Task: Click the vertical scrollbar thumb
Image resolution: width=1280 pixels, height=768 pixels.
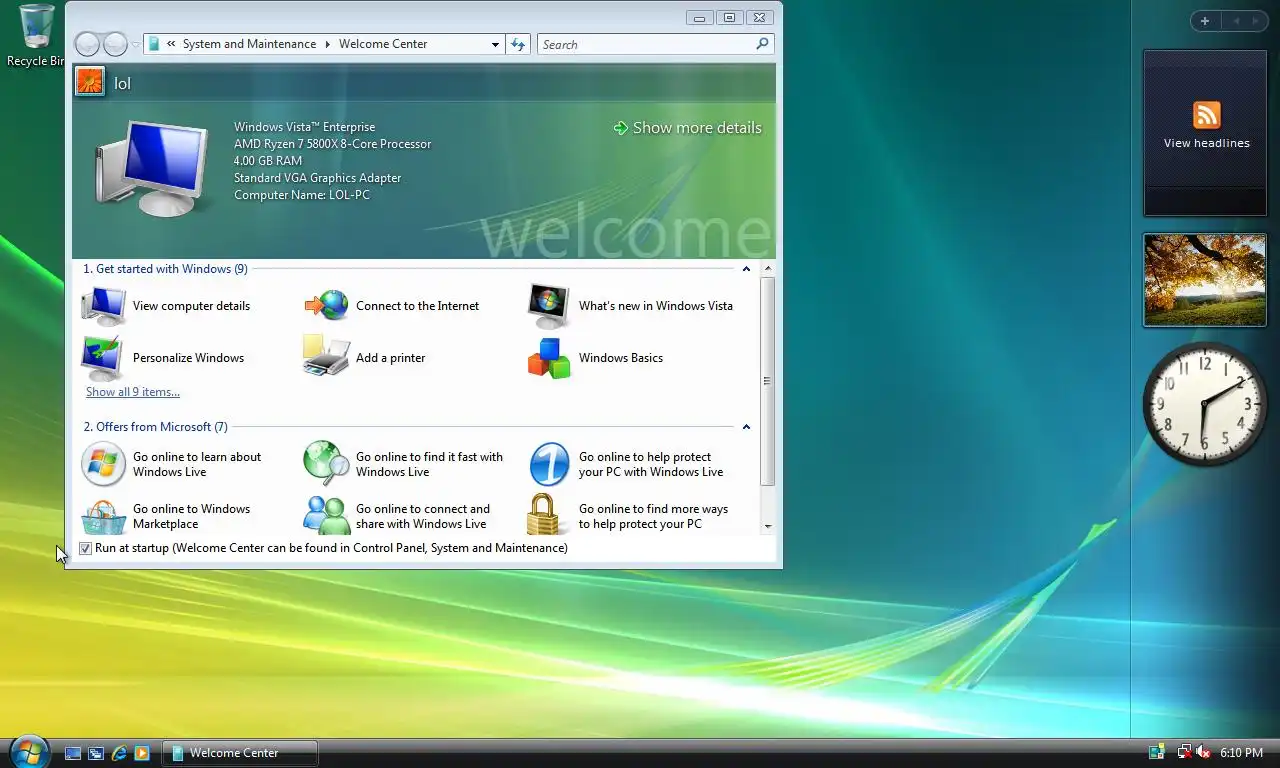Action: (x=768, y=381)
